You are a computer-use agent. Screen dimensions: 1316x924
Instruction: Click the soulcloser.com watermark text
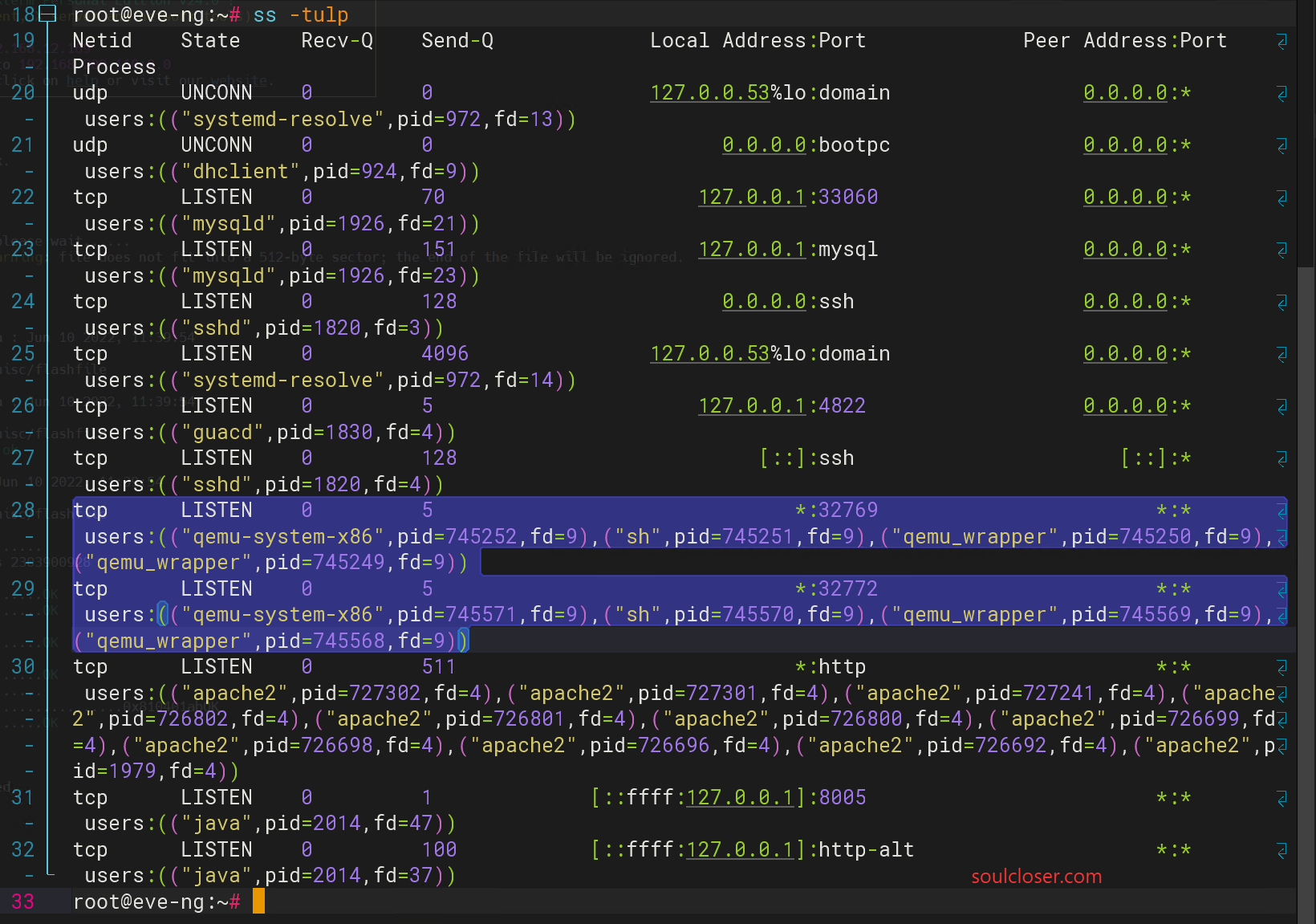click(x=1037, y=876)
